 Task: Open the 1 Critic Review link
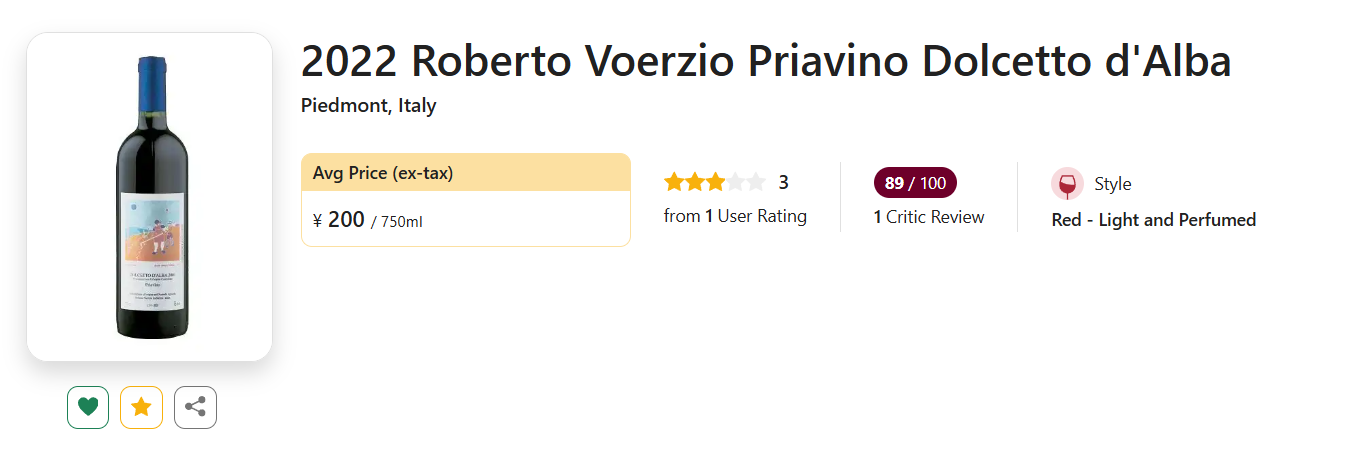tap(929, 217)
